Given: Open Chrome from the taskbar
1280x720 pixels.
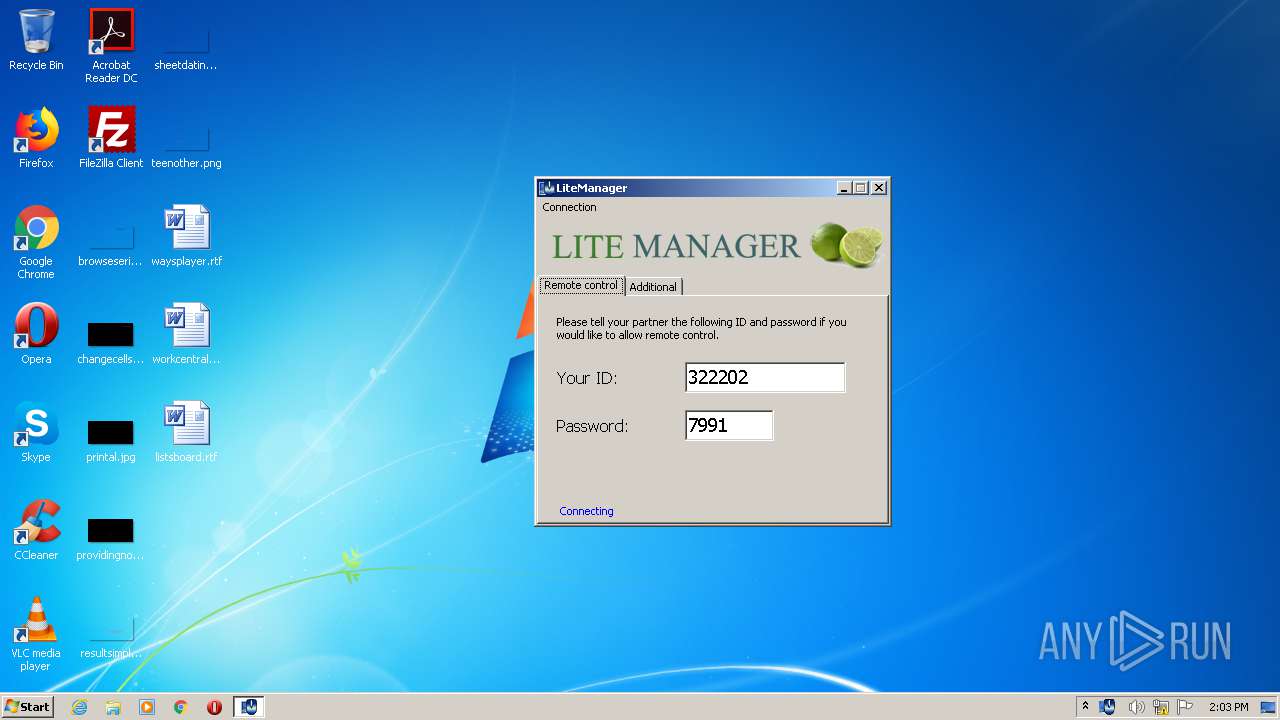Looking at the screenshot, I should [181, 707].
